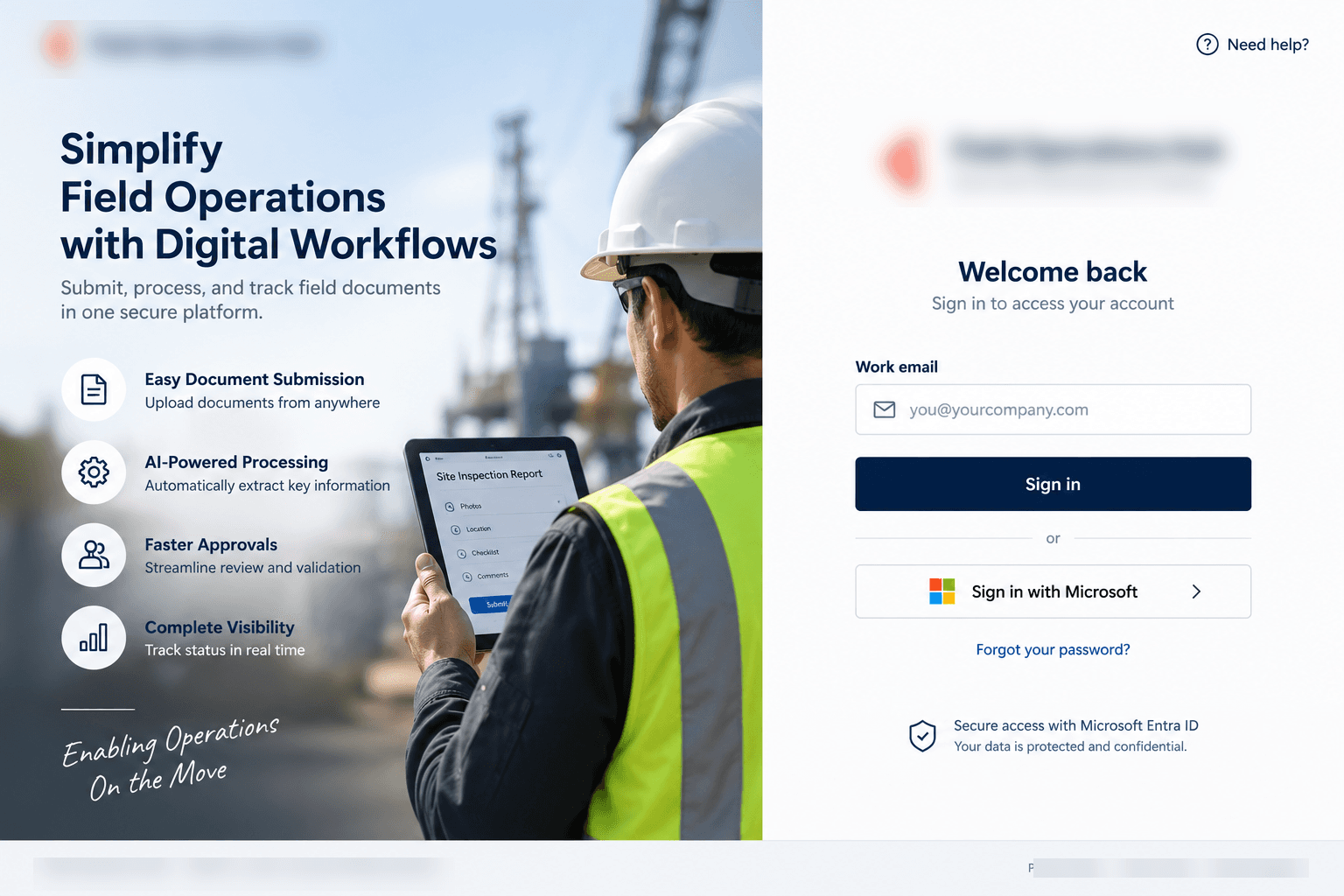The image size is (1344, 896).
Task: Click the gear icon beside AI-Powered Processing
Action: tap(94, 472)
